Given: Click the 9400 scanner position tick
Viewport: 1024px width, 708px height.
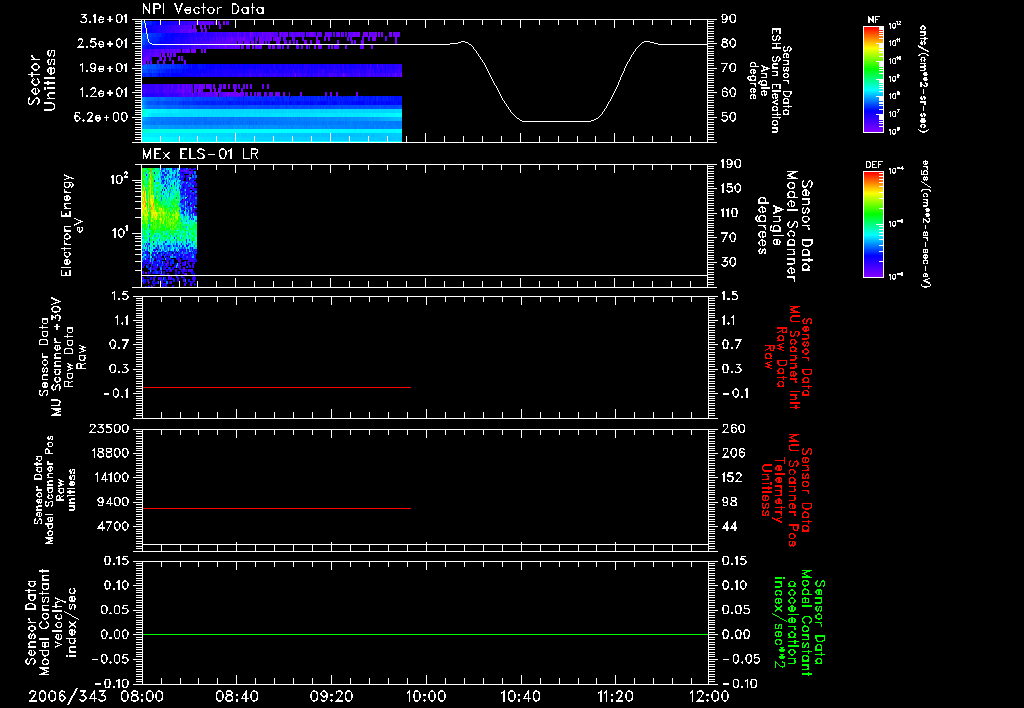Looking at the screenshot, I should pyautogui.click(x=112, y=502).
